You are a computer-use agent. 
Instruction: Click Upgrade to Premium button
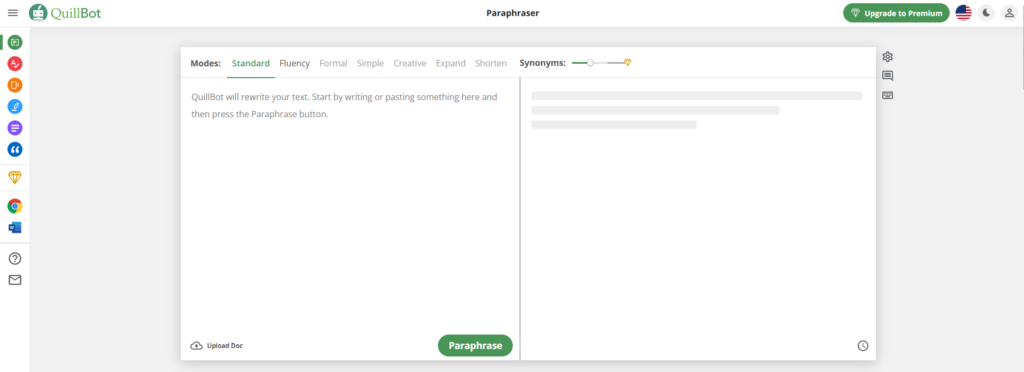pyautogui.click(x=897, y=13)
